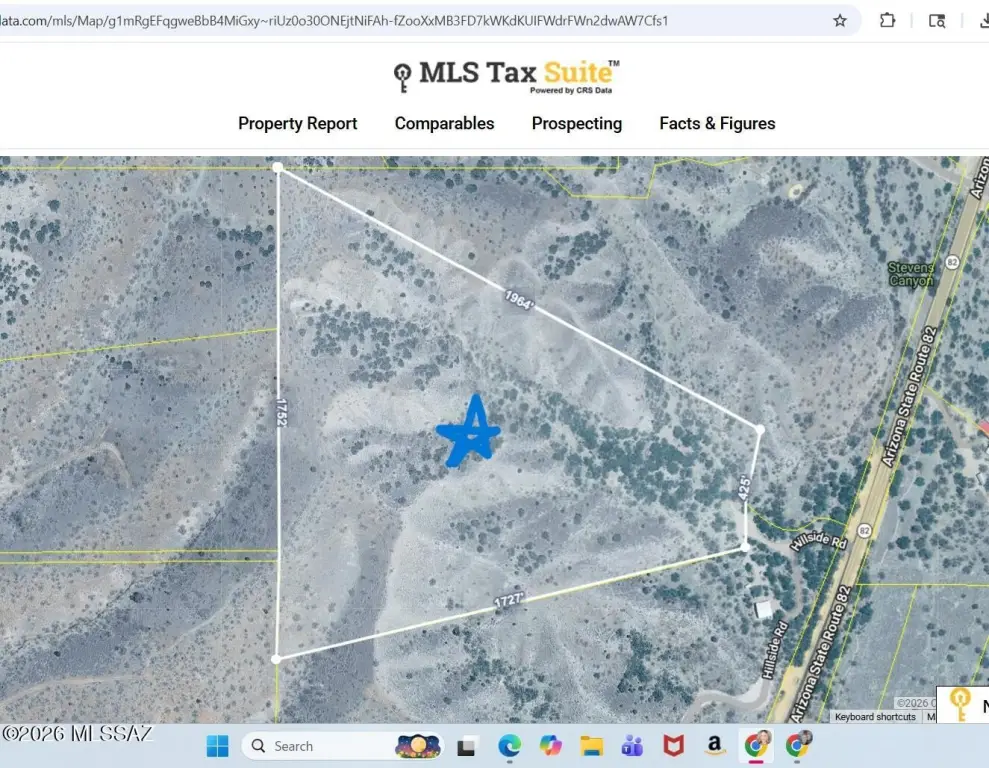
Task: Select the Facts & Figures tab
Action: (x=717, y=124)
